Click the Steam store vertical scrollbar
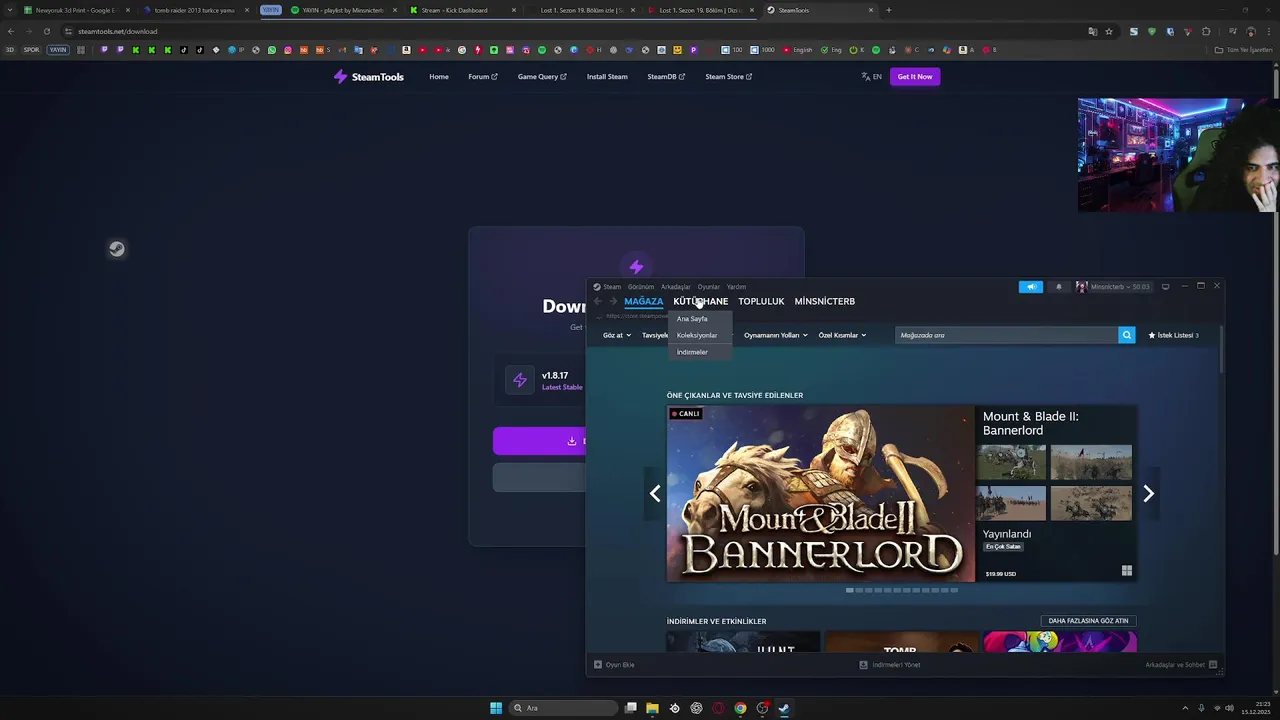Screen dimensions: 1280x720 1220,350
